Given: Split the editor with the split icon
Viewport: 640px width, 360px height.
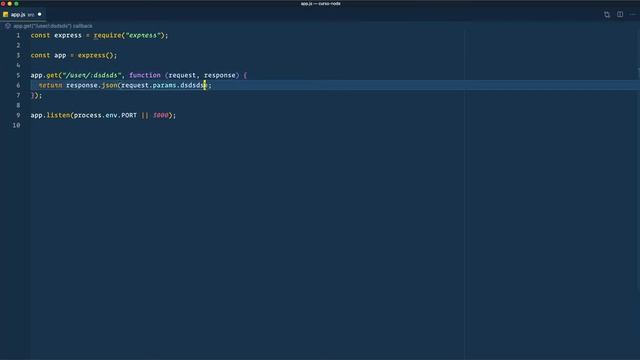Looking at the screenshot, I should (620, 14).
